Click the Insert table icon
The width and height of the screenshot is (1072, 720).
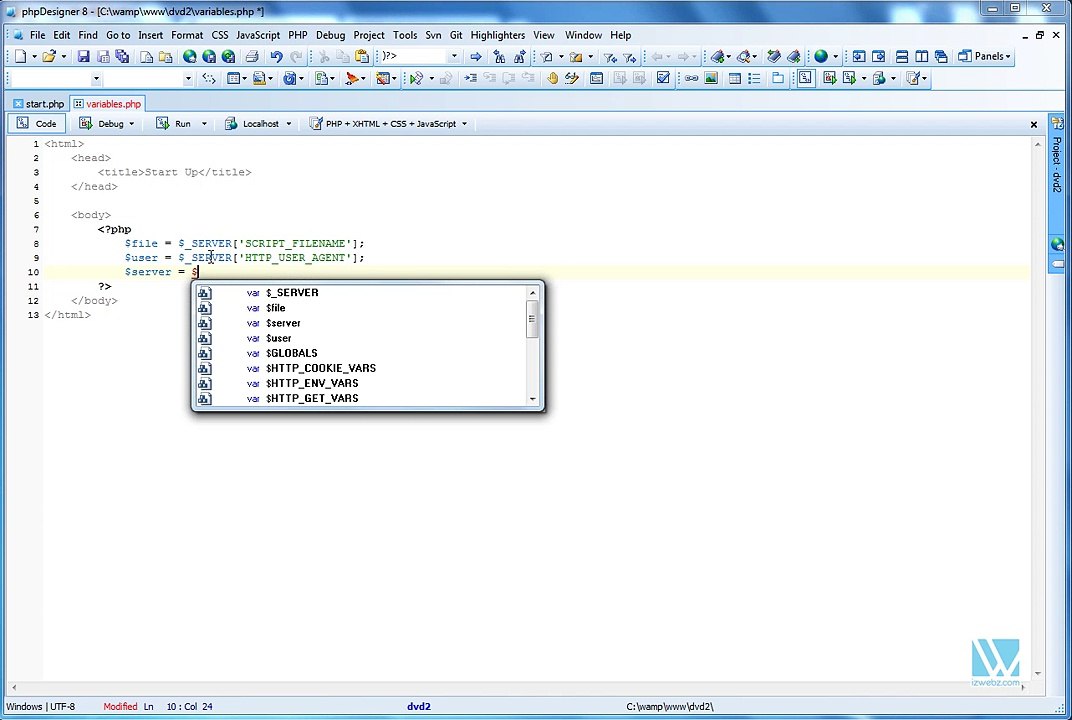coord(735,79)
